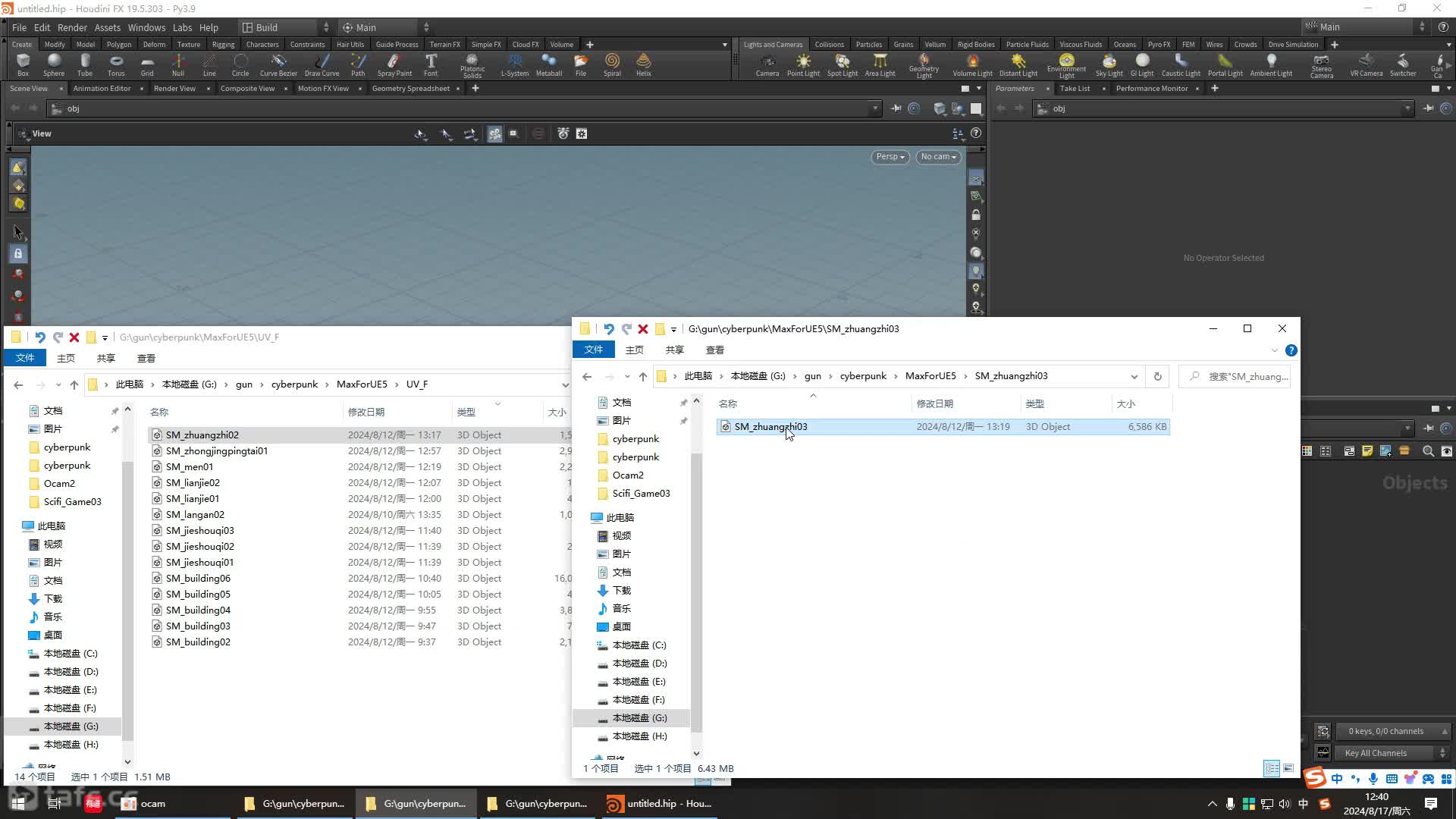Select the Rigid Bodies shelf tab
Image resolution: width=1456 pixels, height=819 pixels.
(976, 45)
